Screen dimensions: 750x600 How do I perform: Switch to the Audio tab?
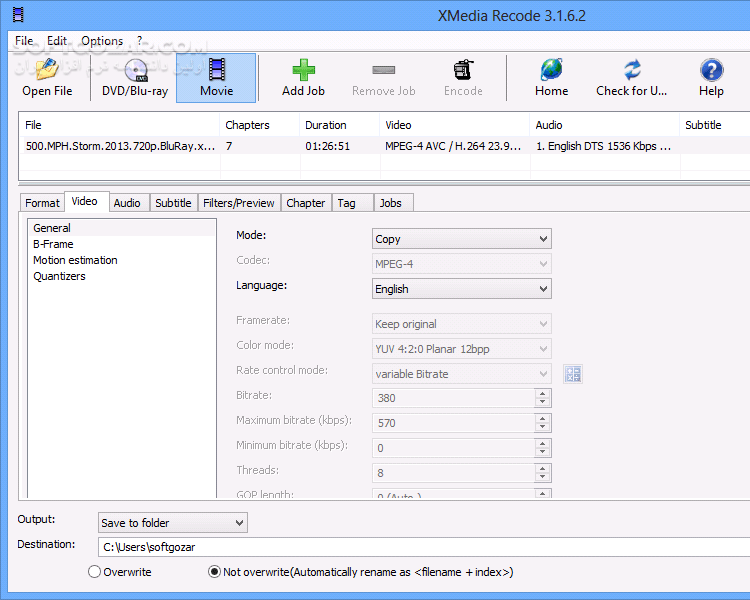(x=127, y=203)
